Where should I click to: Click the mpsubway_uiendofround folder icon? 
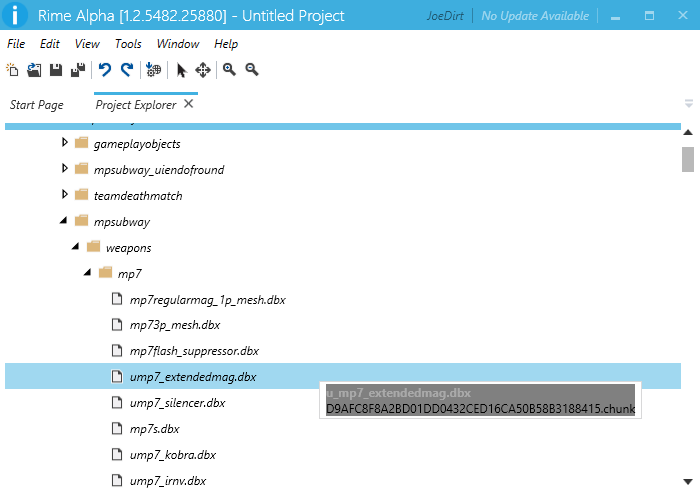(81, 169)
